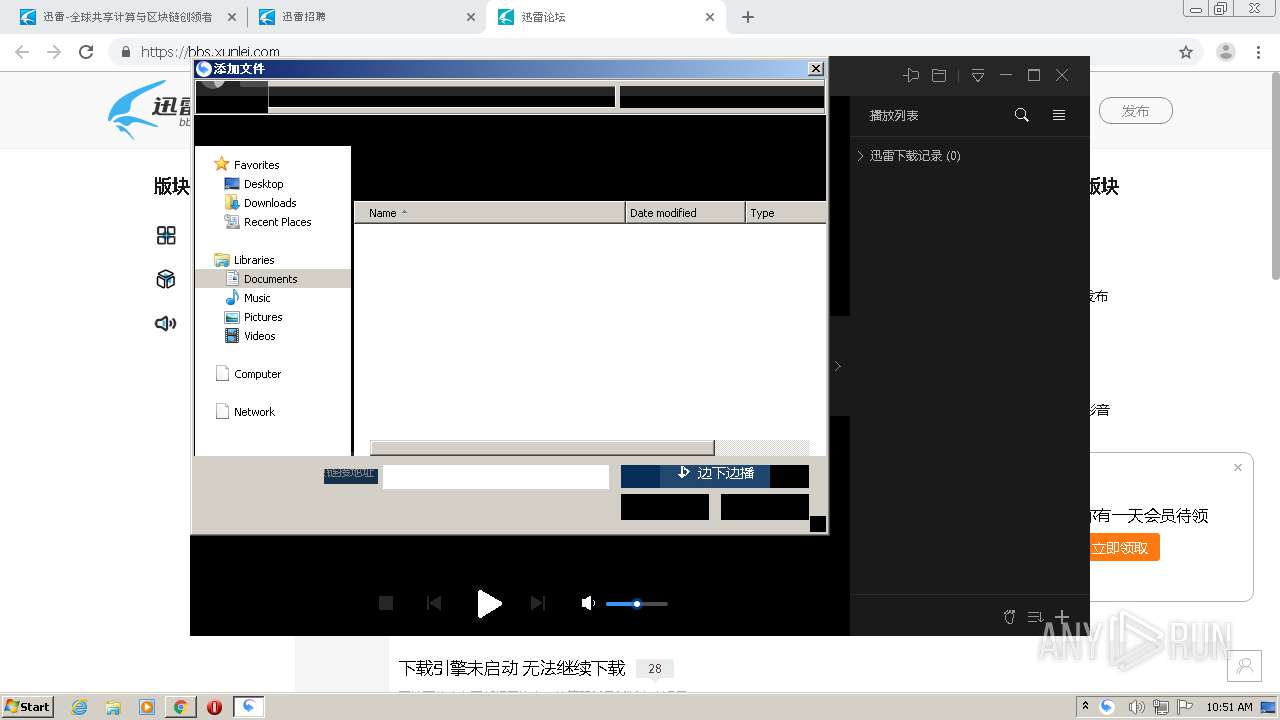Screen dimensions: 1280x720
Task: Select Desktop under Favorites
Action: pos(263,184)
